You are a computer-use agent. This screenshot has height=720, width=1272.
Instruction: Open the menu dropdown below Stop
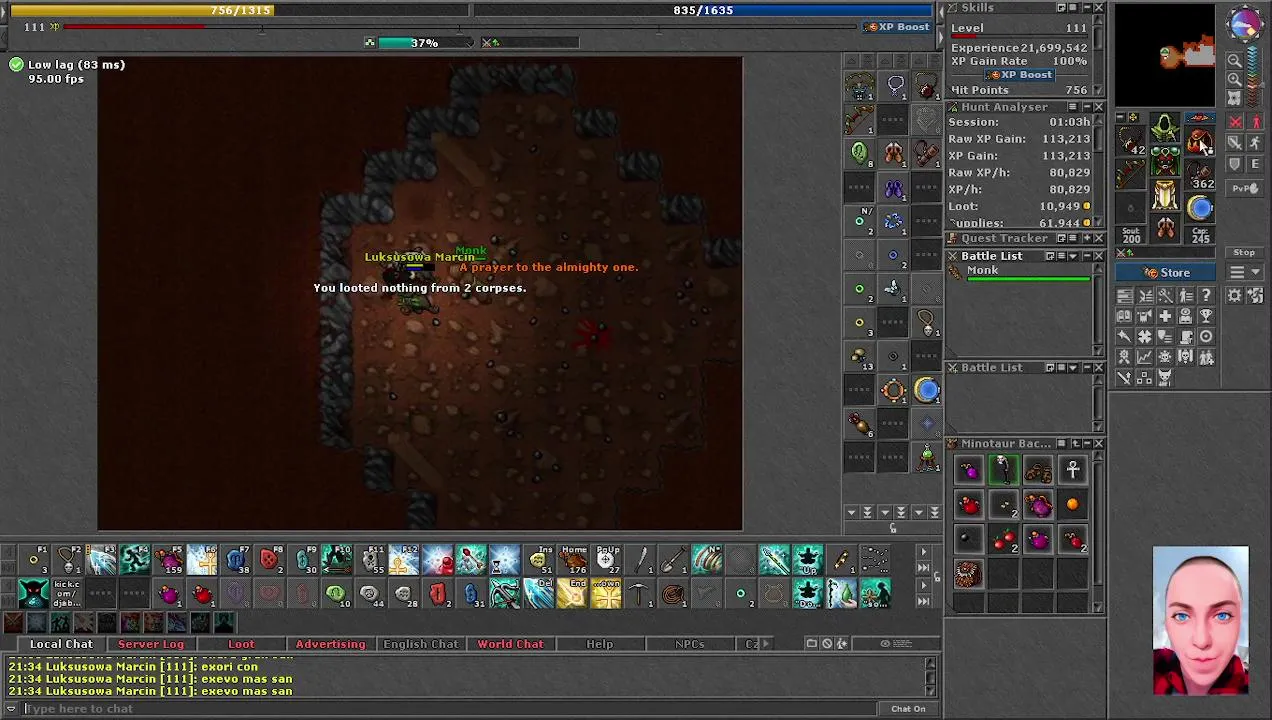[x=1244, y=272]
